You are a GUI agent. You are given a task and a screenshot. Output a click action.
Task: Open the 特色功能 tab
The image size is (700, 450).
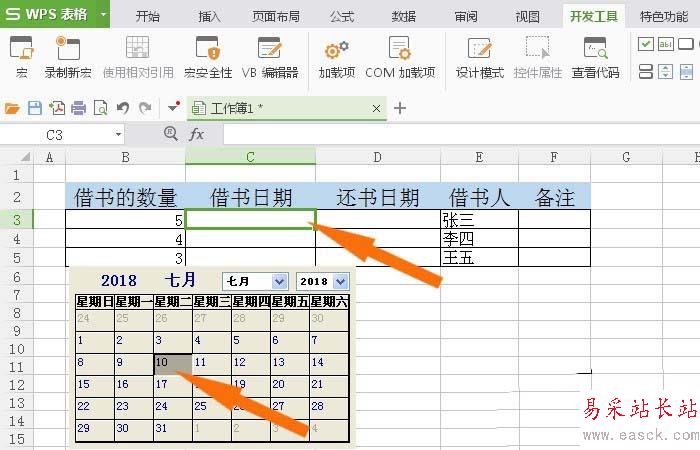[x=664, y=17]
